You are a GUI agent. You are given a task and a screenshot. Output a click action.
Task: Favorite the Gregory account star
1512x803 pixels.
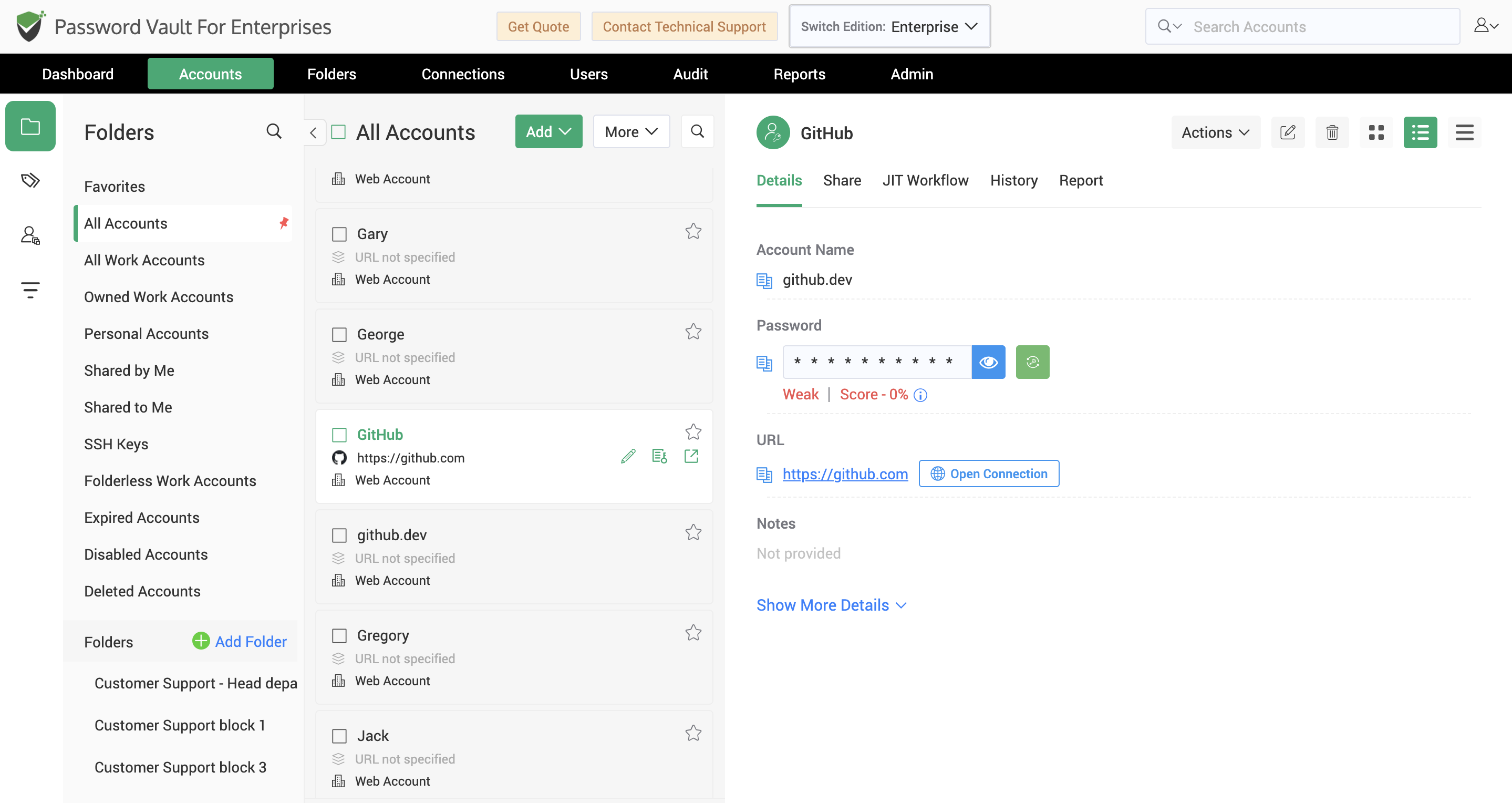pyautogui.click(x=693, y=633)
